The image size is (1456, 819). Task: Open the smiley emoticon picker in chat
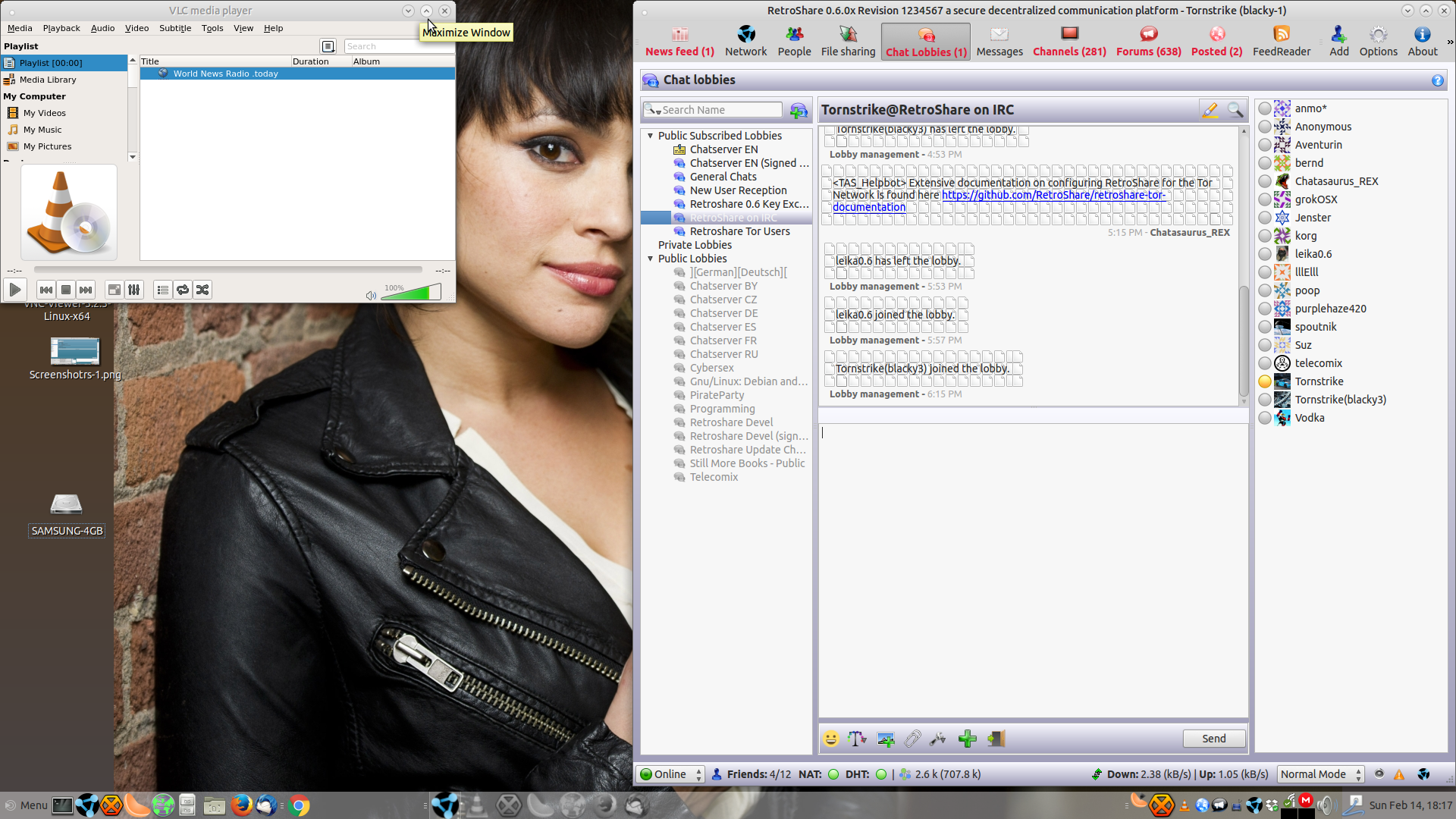pos(831,739)
